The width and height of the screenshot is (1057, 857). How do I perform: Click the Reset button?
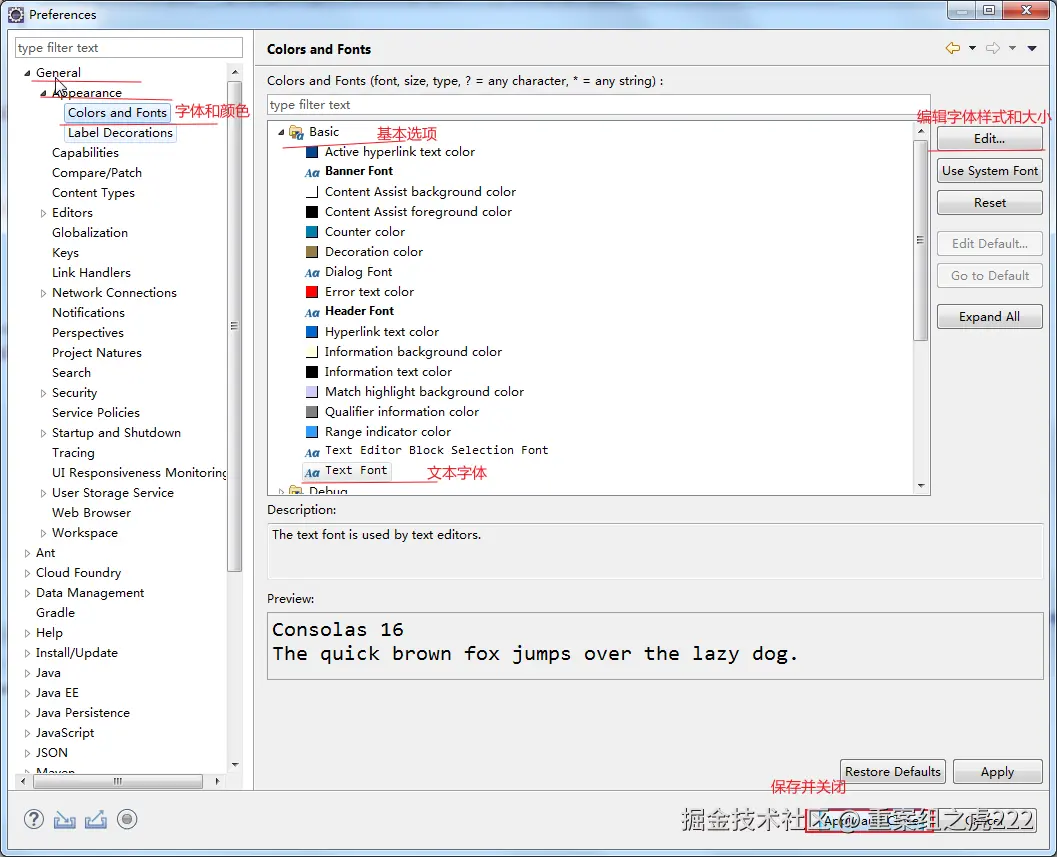[990, 202]
